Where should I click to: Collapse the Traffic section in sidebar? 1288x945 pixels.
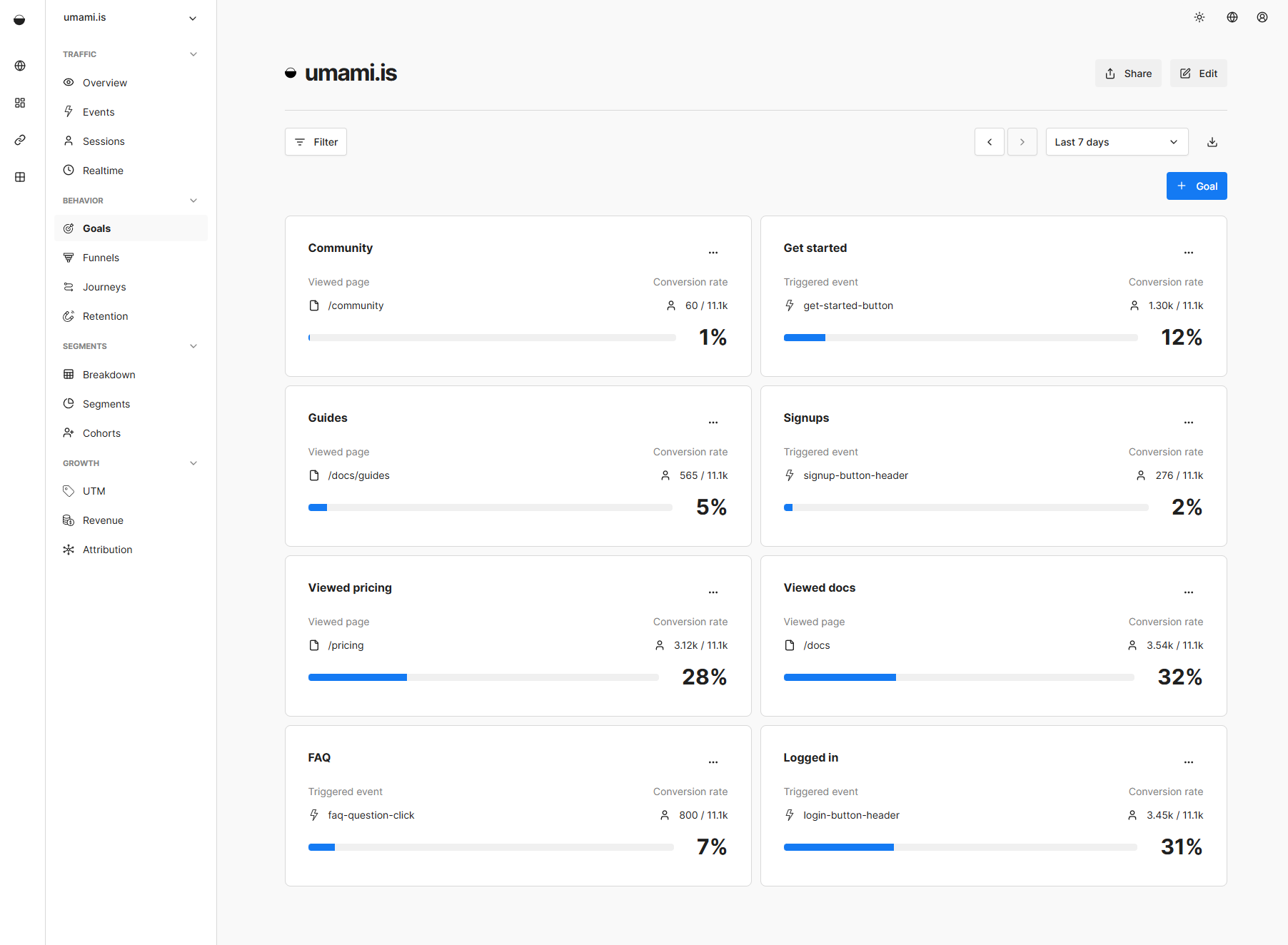coord(193,54)
